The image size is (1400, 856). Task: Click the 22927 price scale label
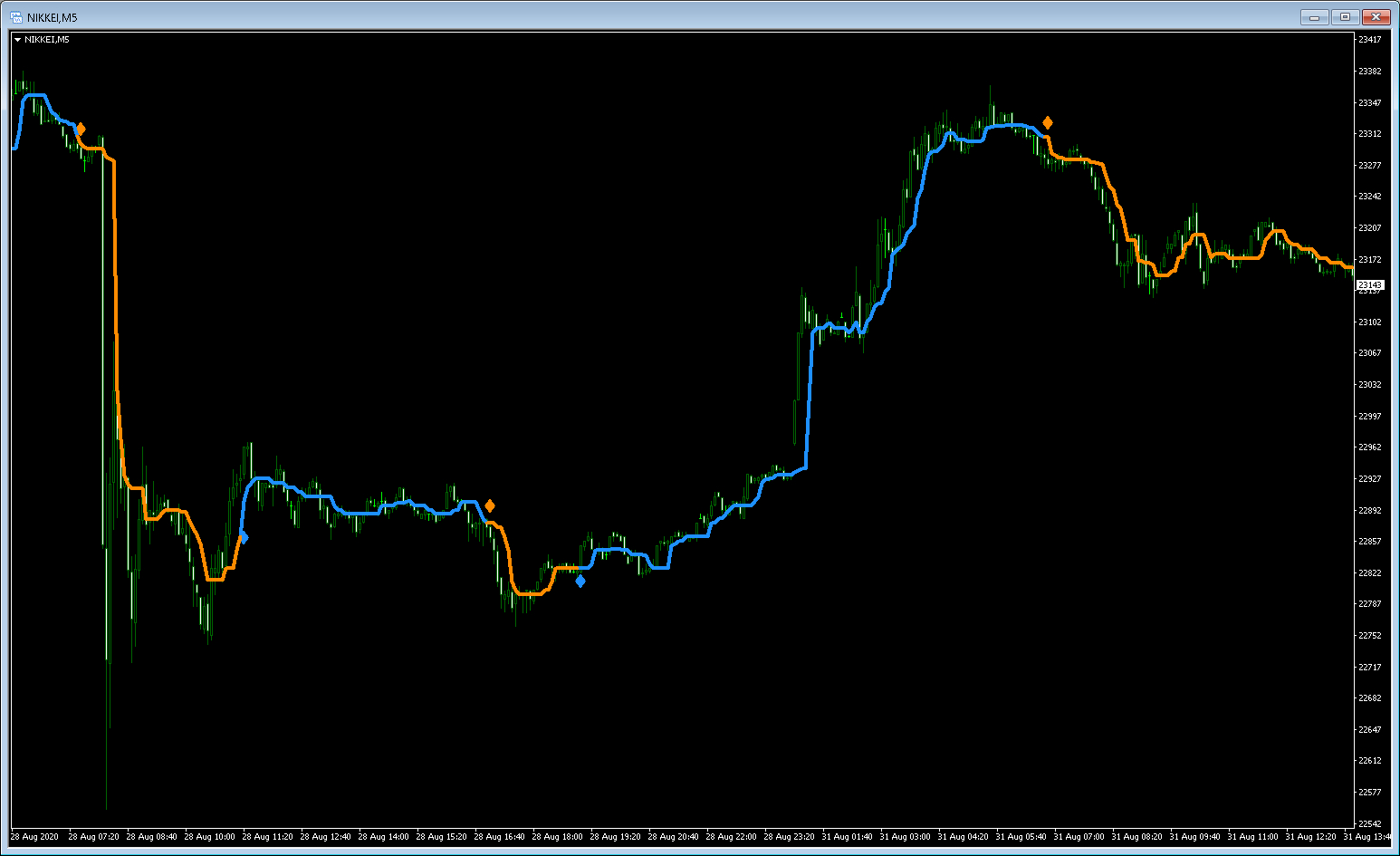coord(1370,479)
